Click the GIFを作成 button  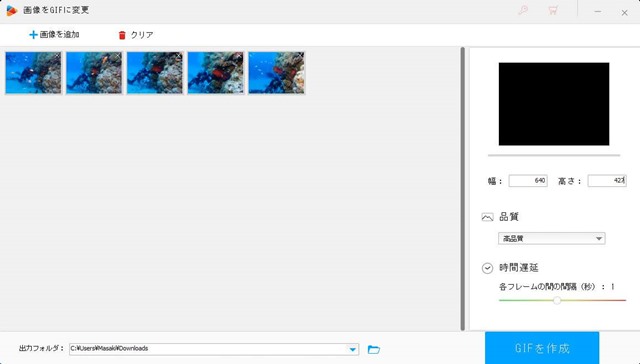[542, 348]
